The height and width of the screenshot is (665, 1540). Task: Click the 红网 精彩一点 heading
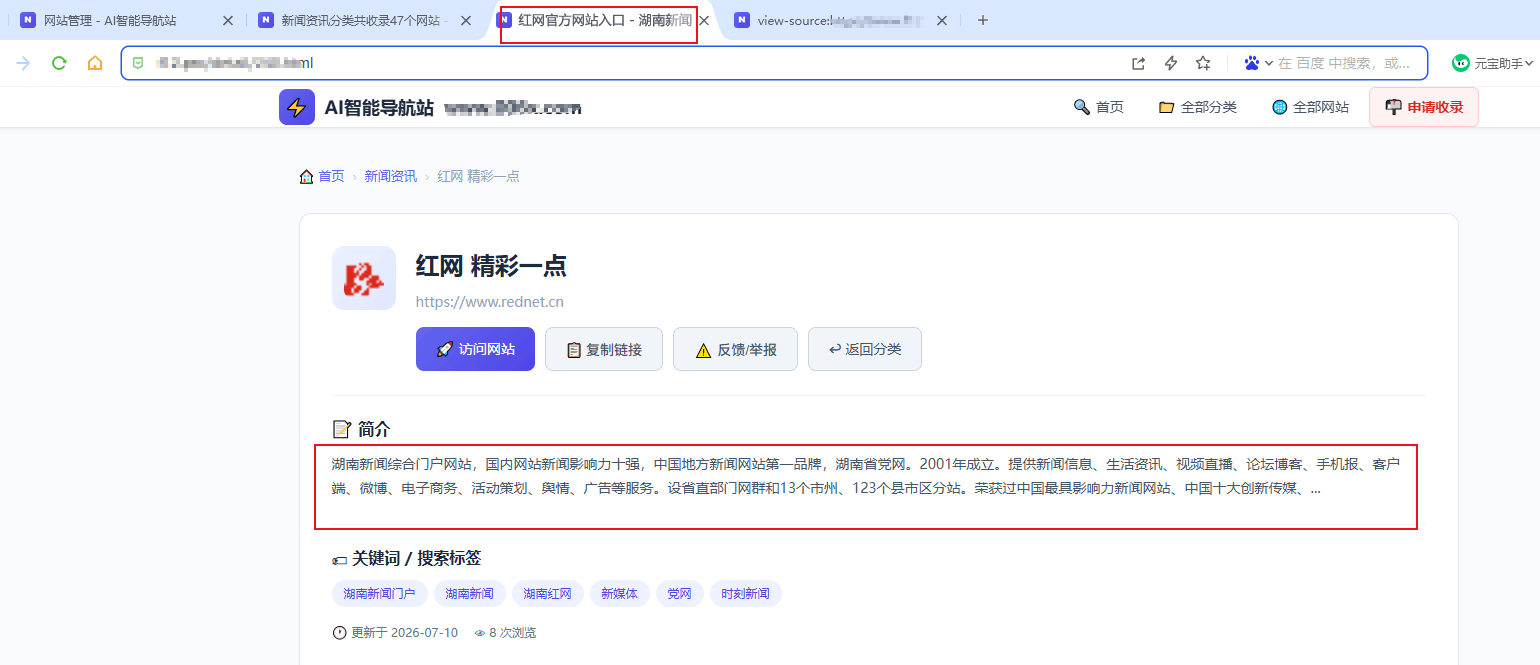491,266
